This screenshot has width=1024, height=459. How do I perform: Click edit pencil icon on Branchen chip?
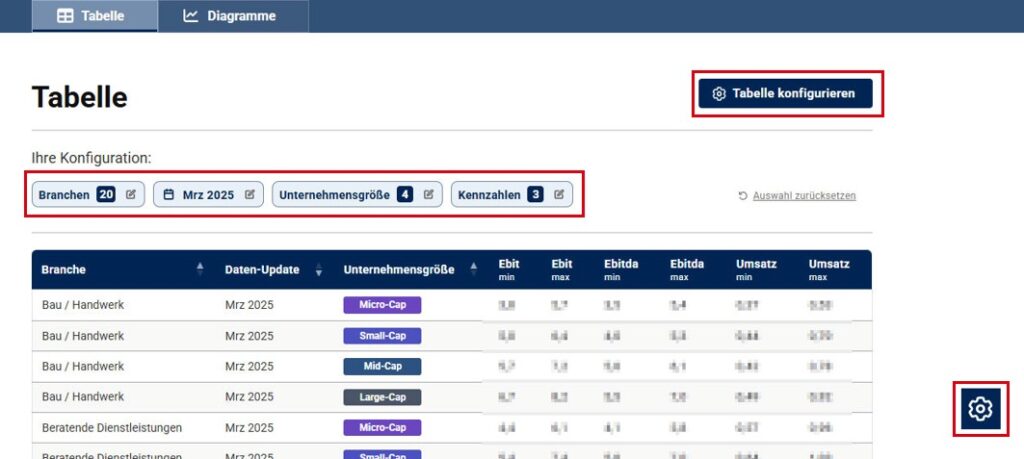(x=131, y=194)
